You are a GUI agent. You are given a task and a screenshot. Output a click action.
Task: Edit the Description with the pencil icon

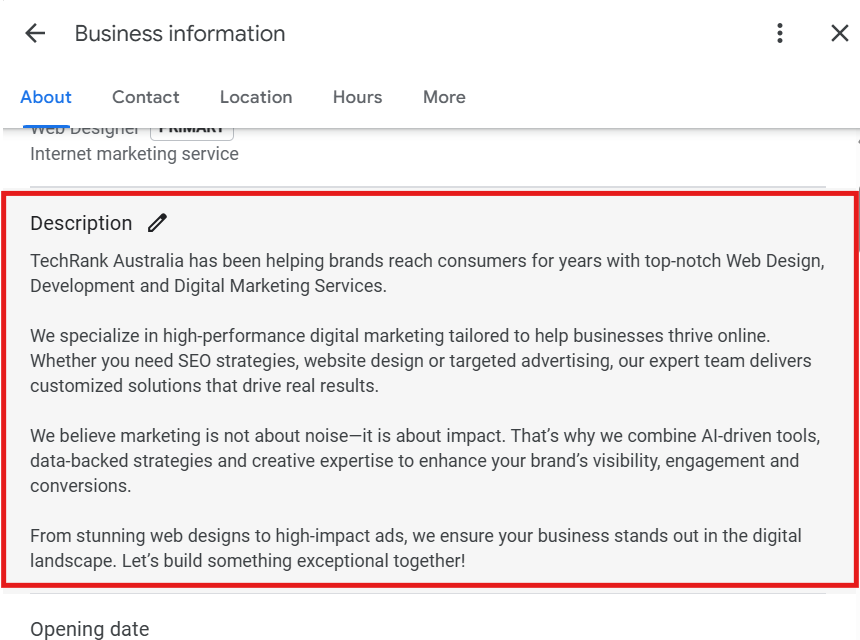157,223
